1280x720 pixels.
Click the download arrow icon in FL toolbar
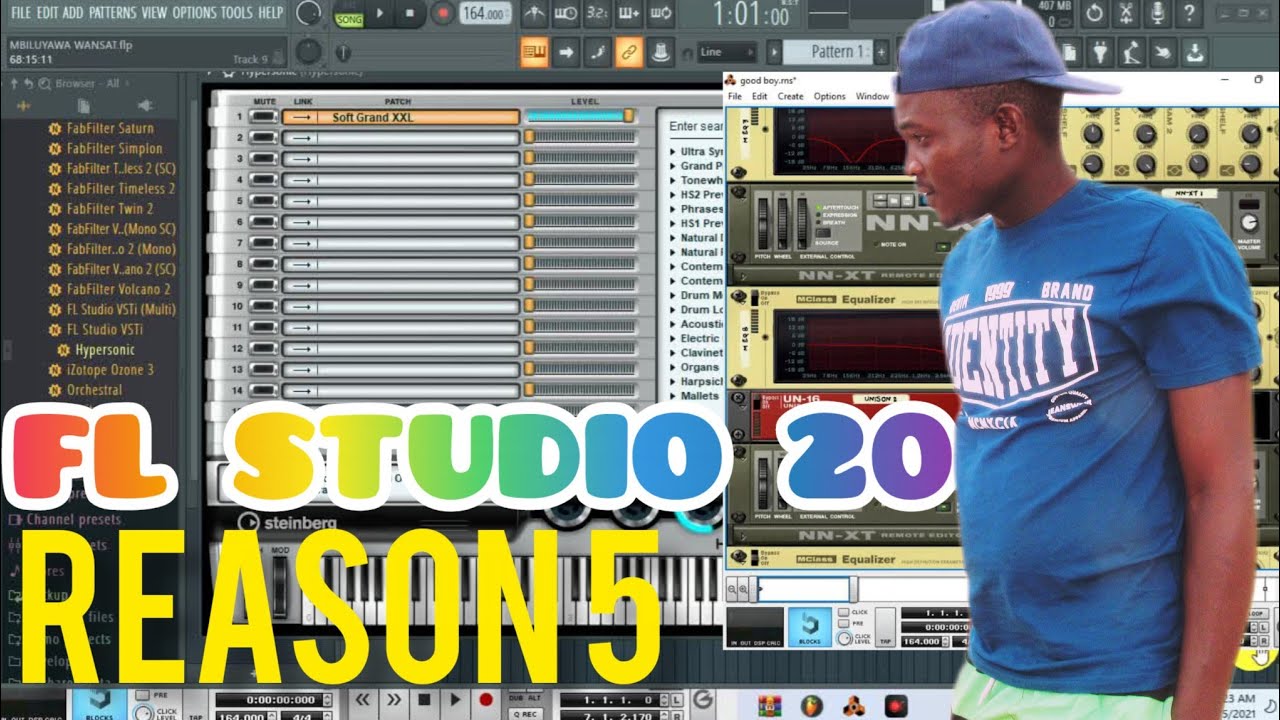(1194, 52)
